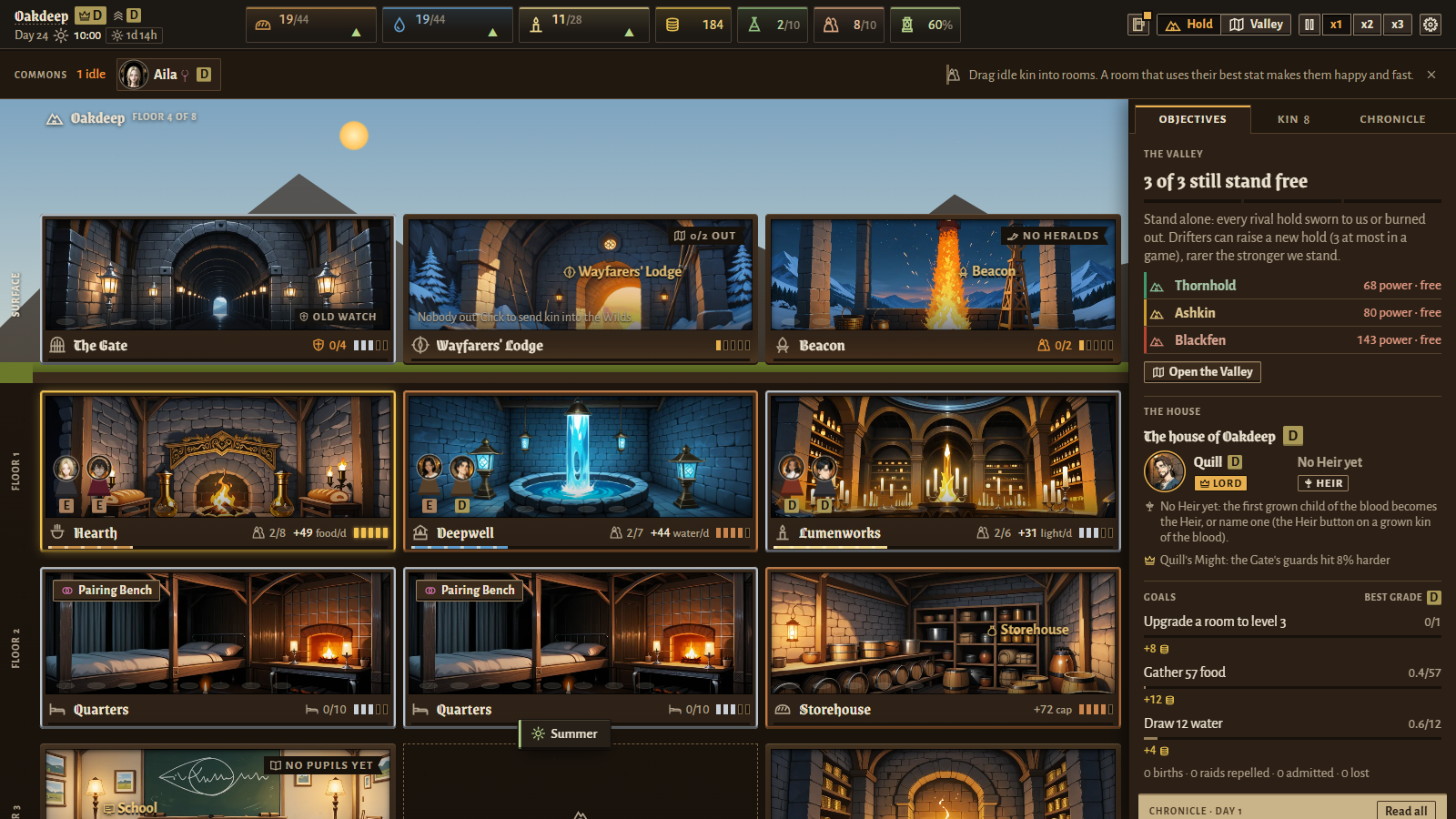Image resolution: width=1456 pixels, height=819 pixels.
Task: Set game speed to x1
Action: pyautogui.click(x=1336, y=25)
